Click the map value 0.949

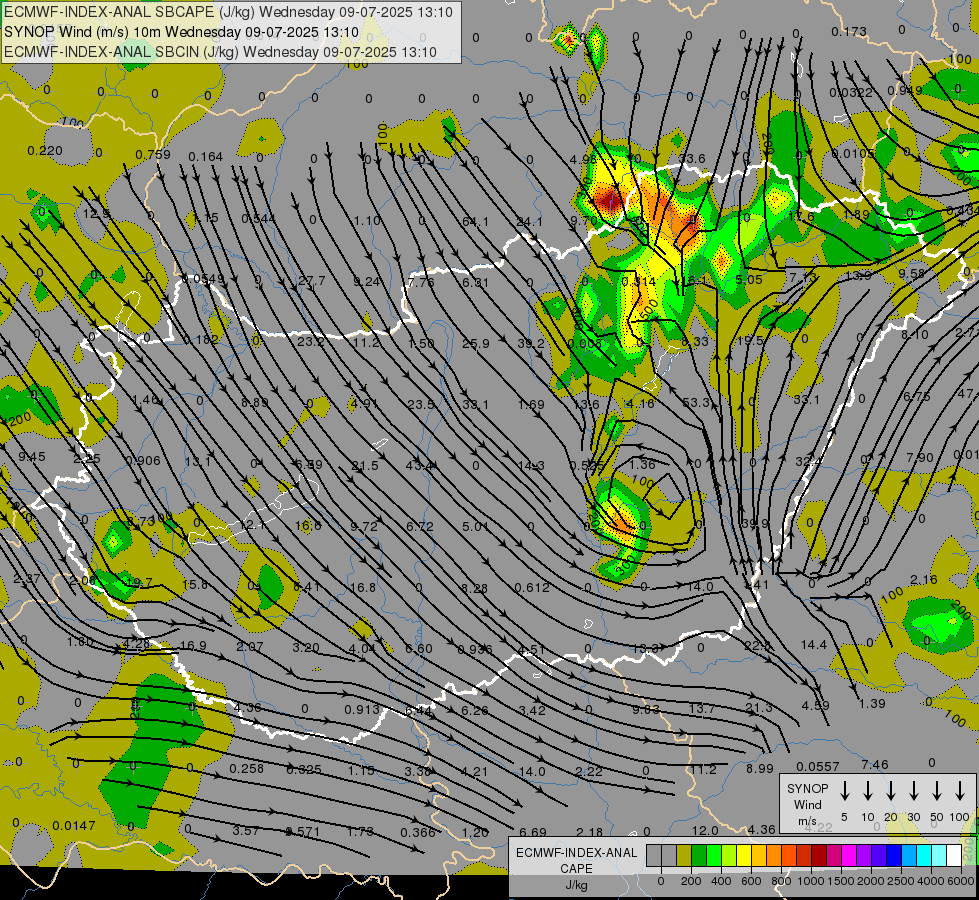pos(905,91)
